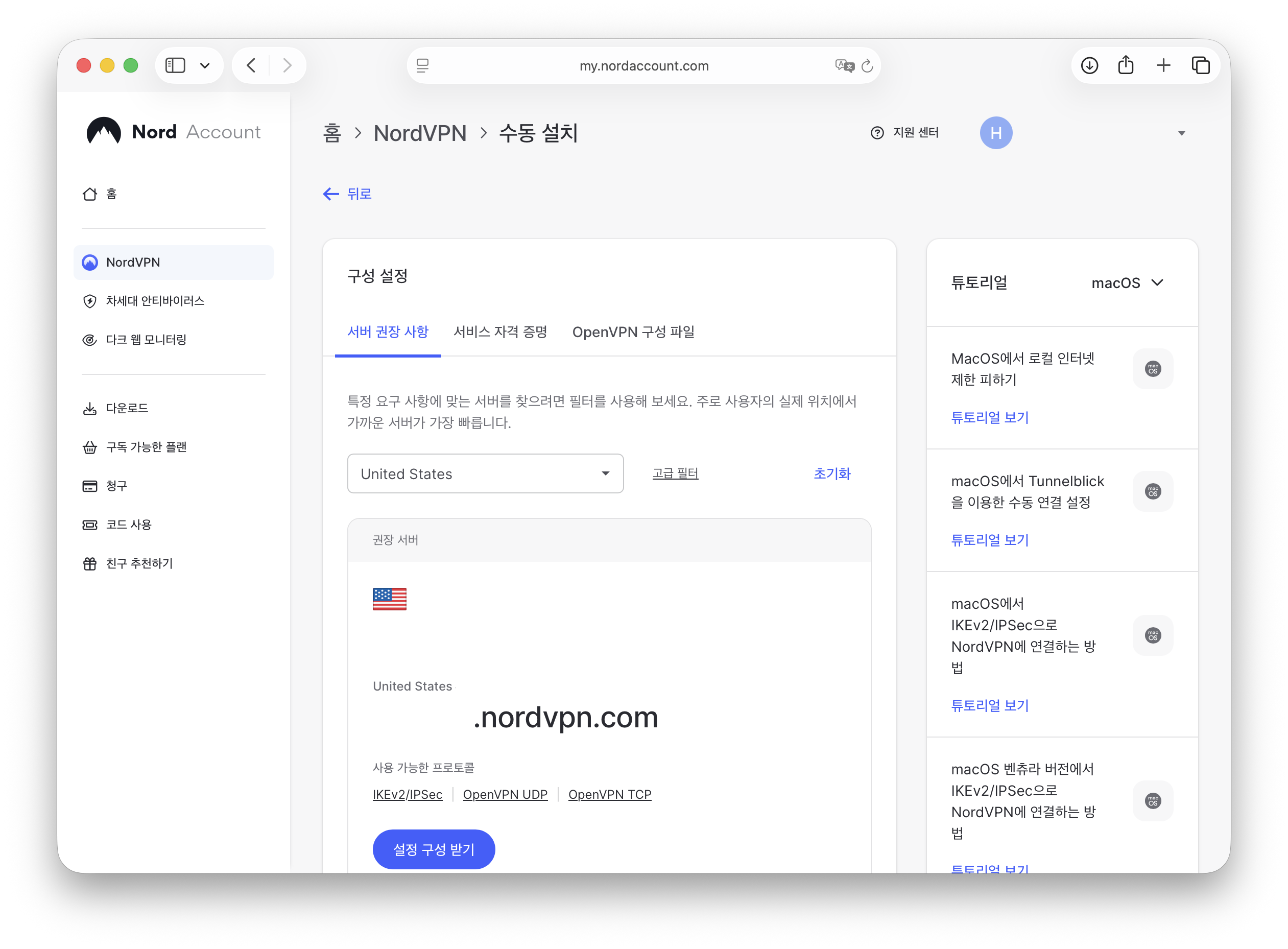
Task: Go back using the 뒤로 link
Action: [x=347, y=194]
